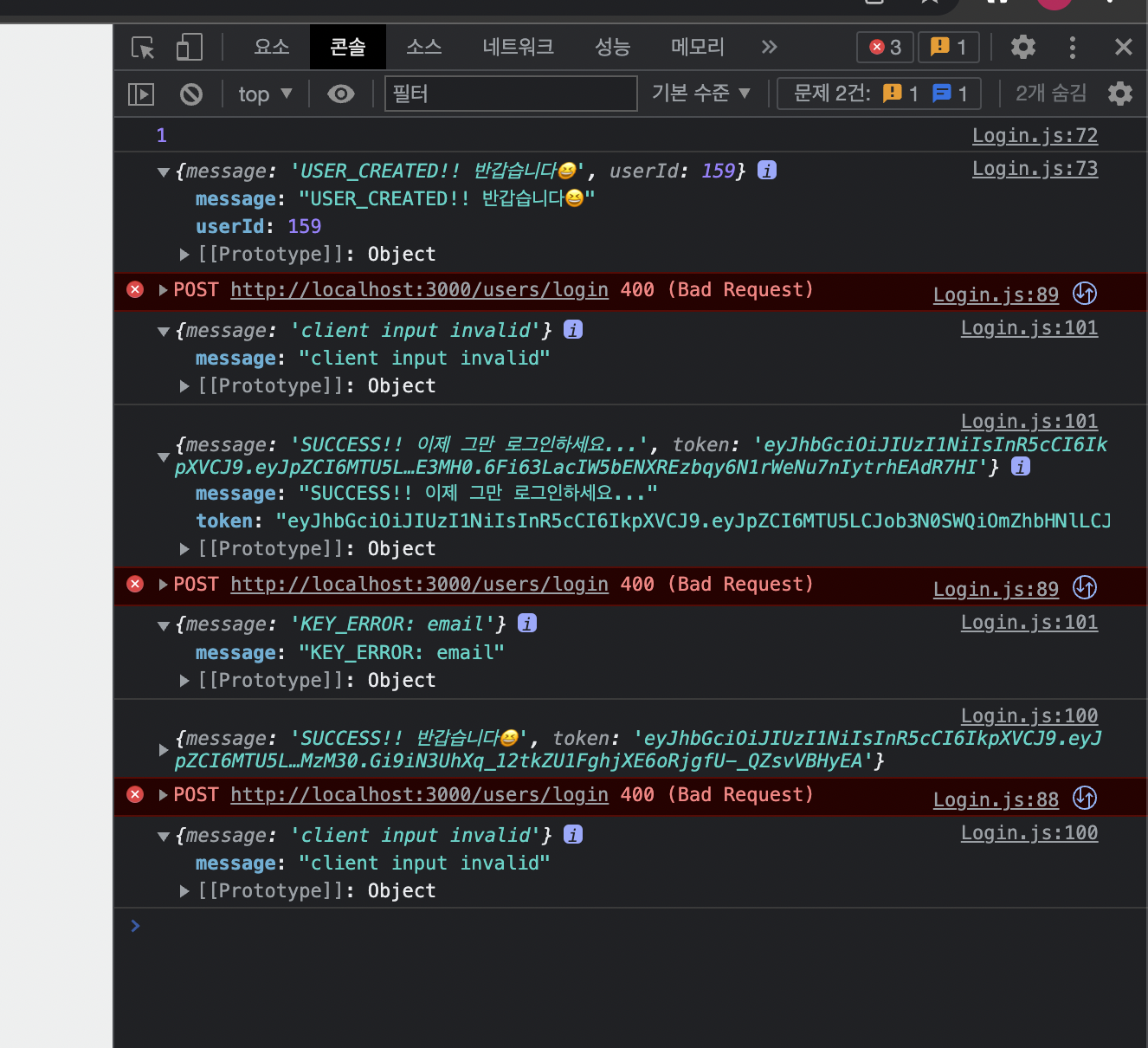Collapse the '이제 그만 로그인하세요' SUCCESS object
The width and height of the screenshot is (1148, 1048).
pyautogui.click(x=164, y=456)
